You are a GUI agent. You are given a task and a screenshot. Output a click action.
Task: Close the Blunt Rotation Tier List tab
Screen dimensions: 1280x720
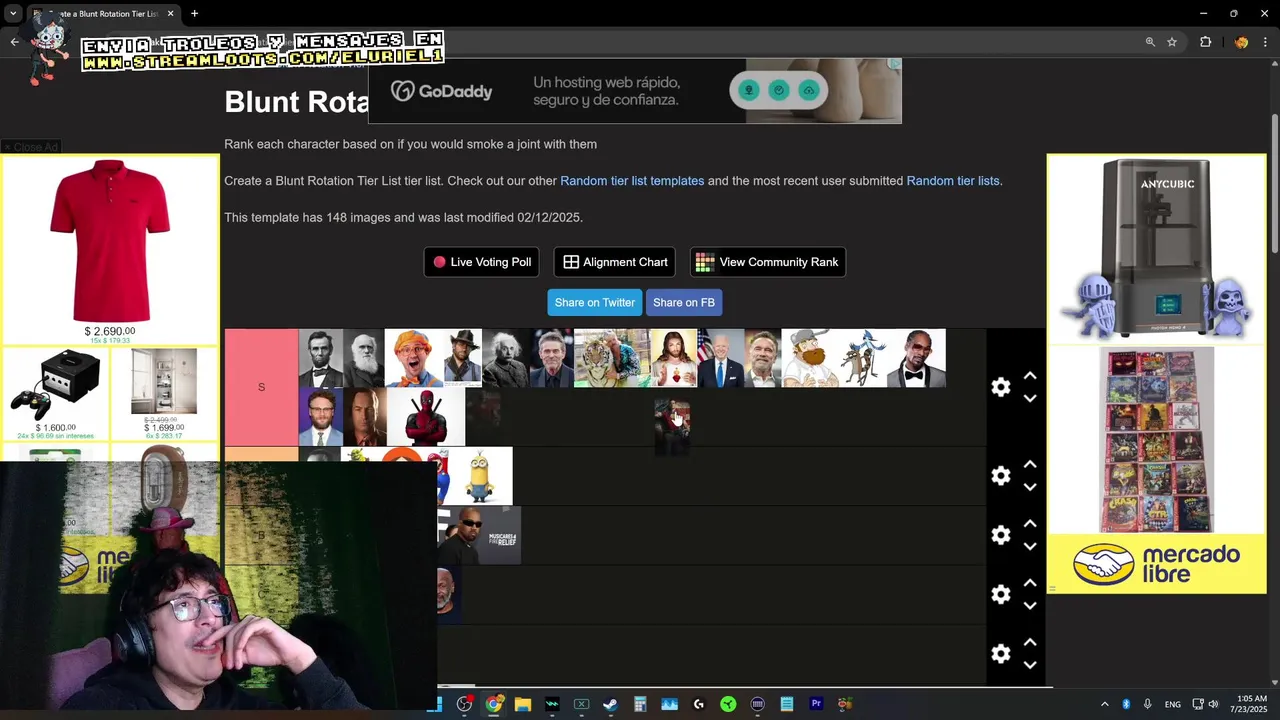coord(171,14)
